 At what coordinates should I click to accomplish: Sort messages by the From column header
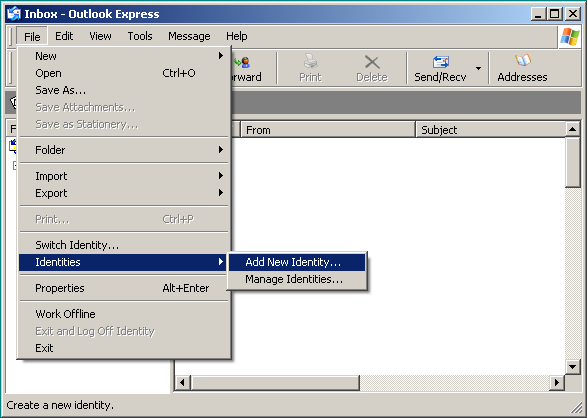pos(328,130)
